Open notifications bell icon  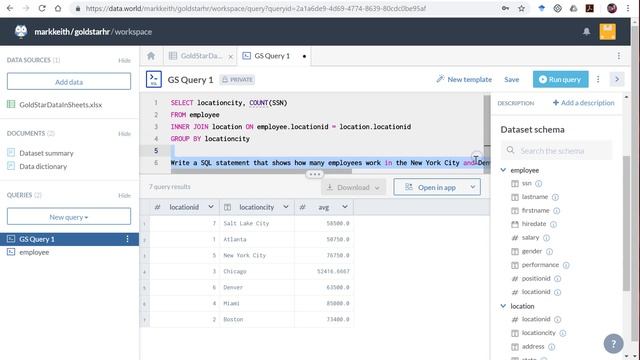click(587, 31)
